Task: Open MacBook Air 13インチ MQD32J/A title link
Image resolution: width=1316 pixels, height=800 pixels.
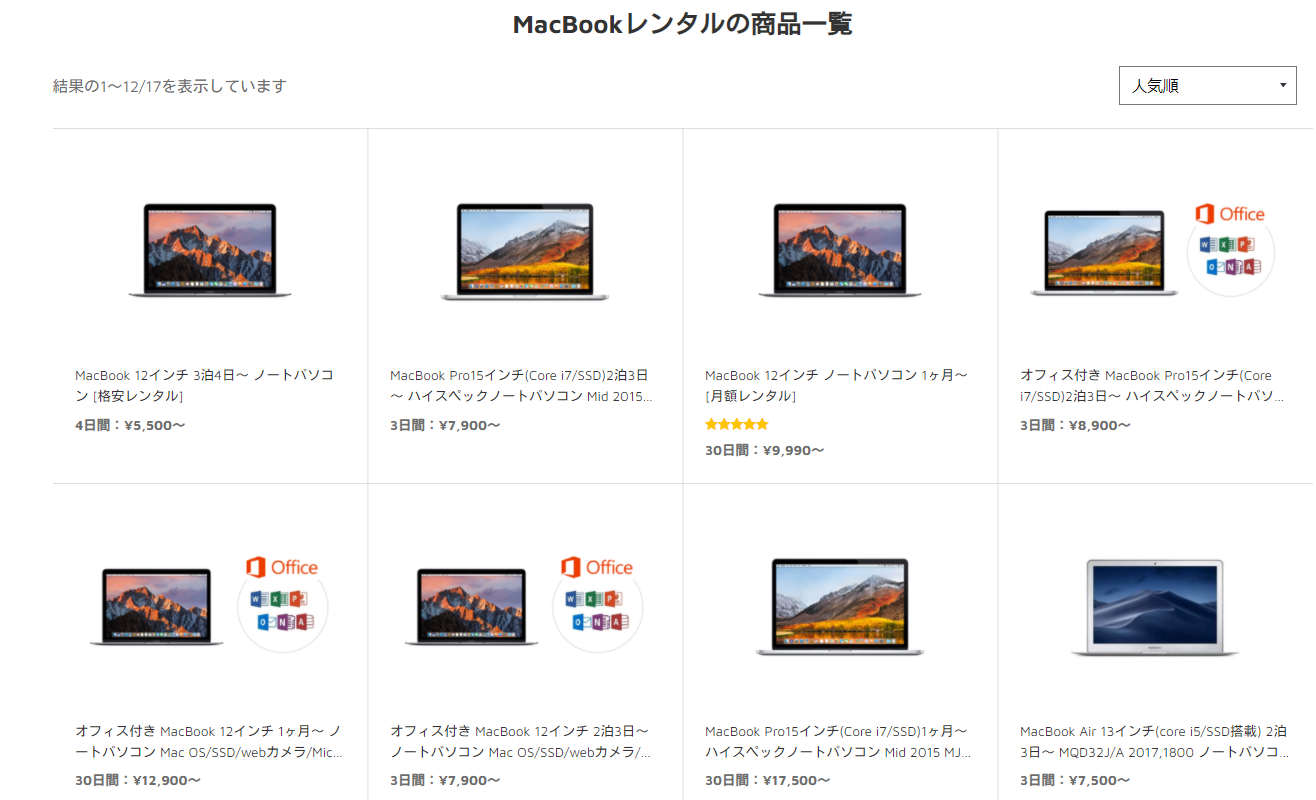Action: coord(1154,741)
